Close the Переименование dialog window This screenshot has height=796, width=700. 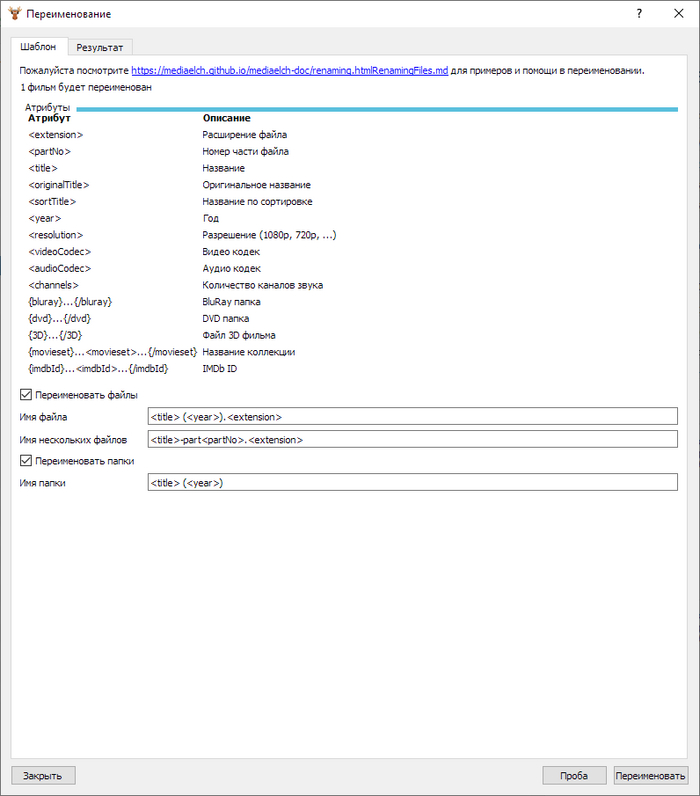[x=679, y=14]
